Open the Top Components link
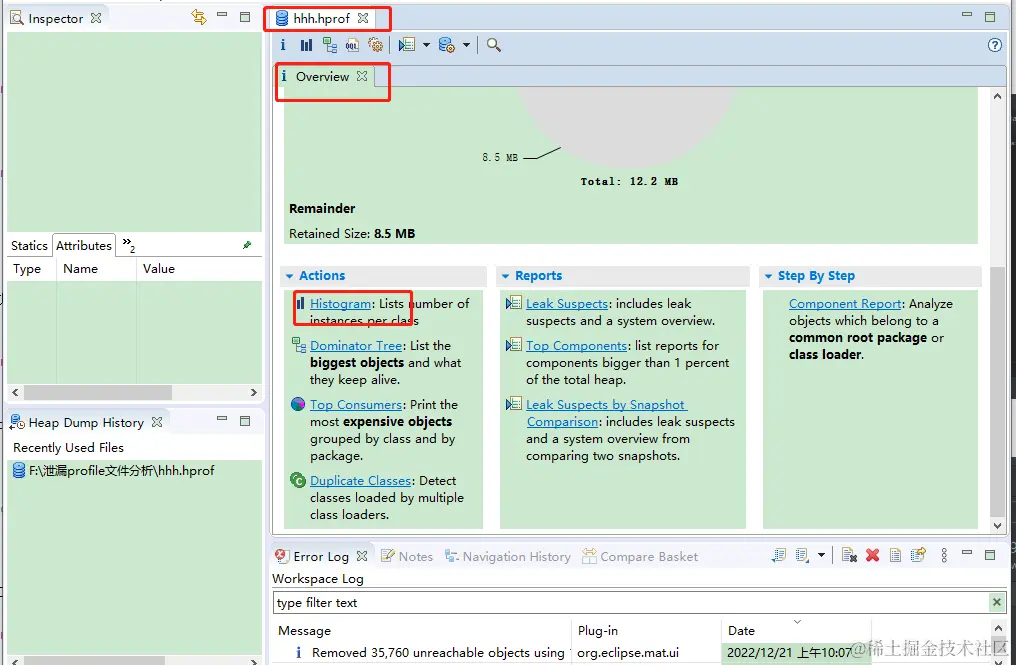 pyautogui.click(x=576, y=345)
